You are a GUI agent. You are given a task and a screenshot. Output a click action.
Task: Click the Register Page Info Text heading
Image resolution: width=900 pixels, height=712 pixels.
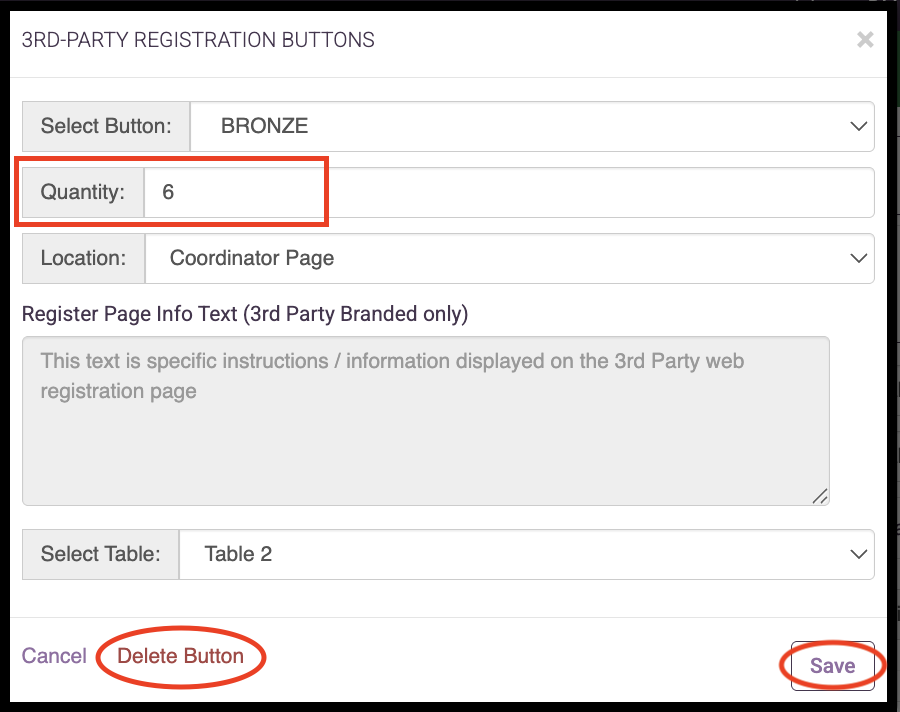(x=245, y=314)
